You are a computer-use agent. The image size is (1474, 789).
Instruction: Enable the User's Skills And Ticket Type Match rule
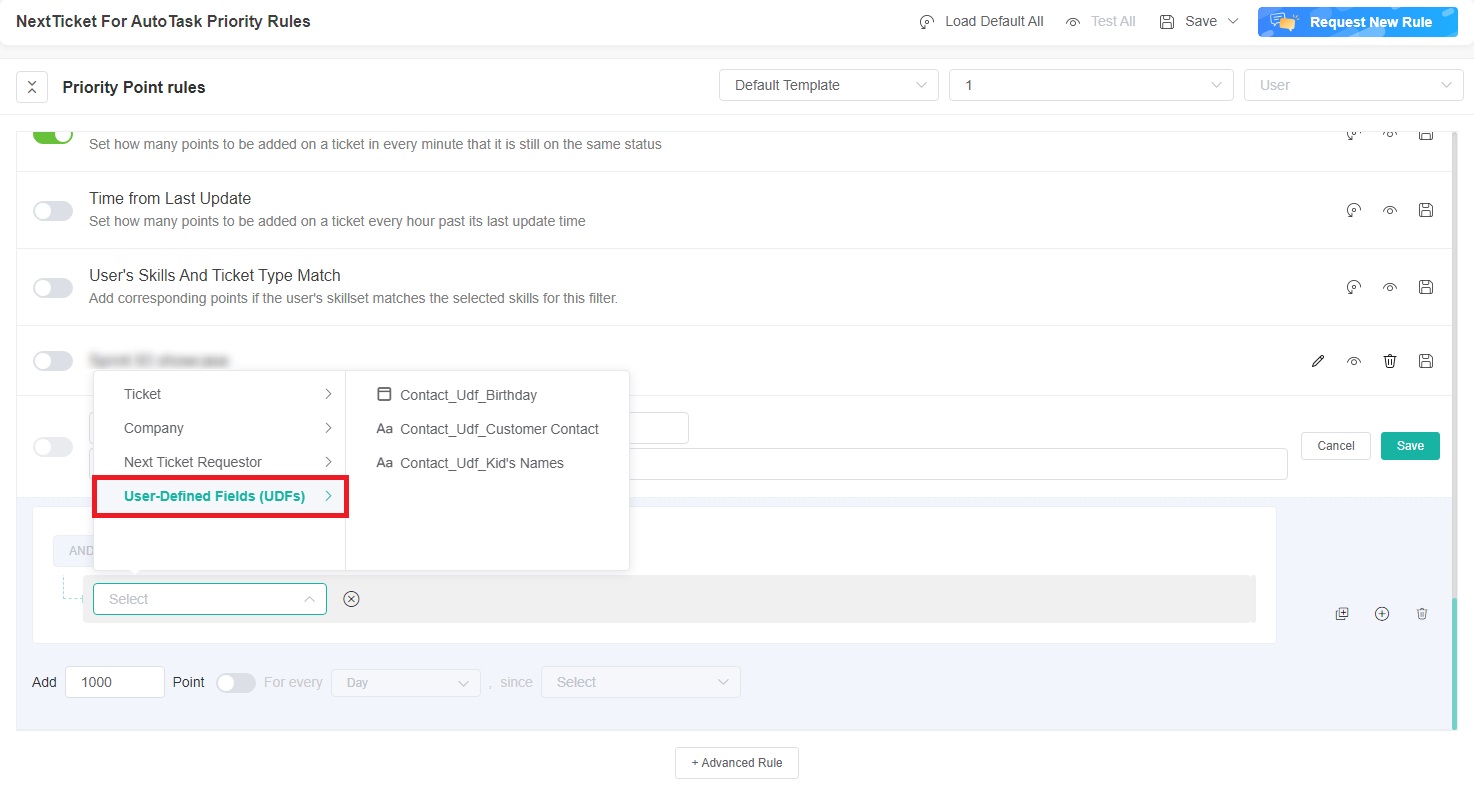pos(52,287)
